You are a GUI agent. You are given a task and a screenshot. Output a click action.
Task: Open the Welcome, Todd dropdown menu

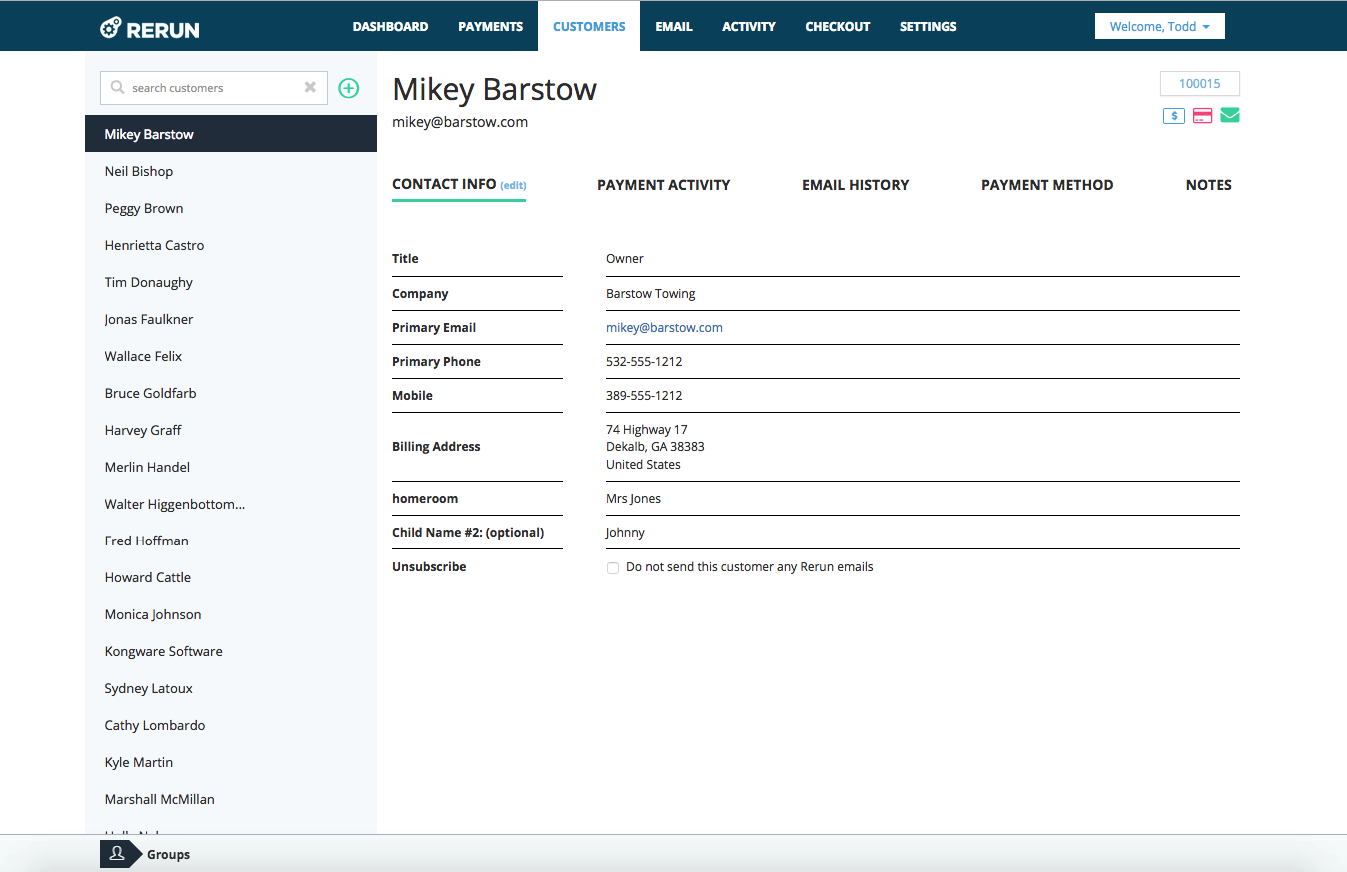pyautogui.click(x=1159, y=27)
